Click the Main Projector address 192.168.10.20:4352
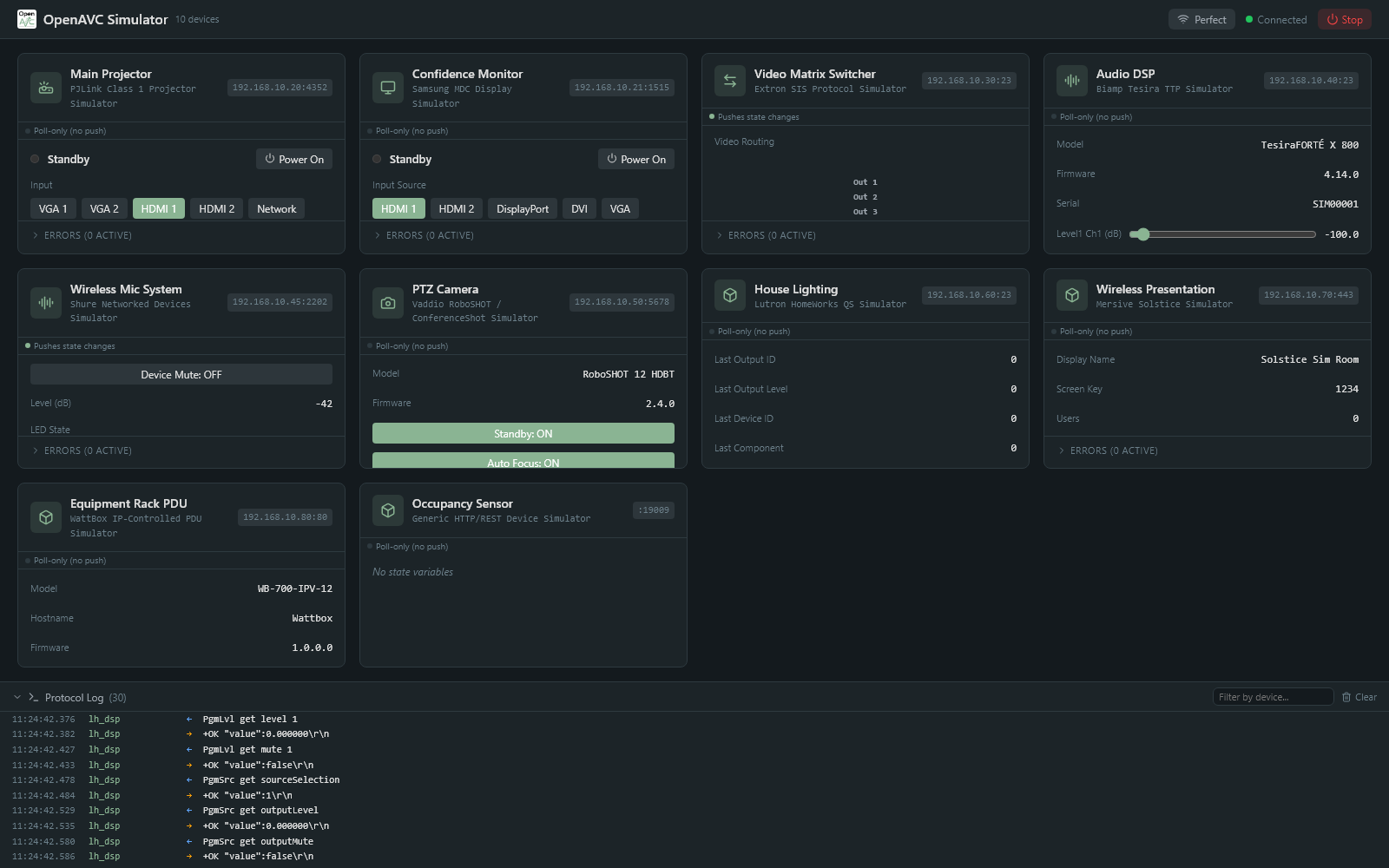This screenshot has width=1389, height=868. (x=280, y=88)
